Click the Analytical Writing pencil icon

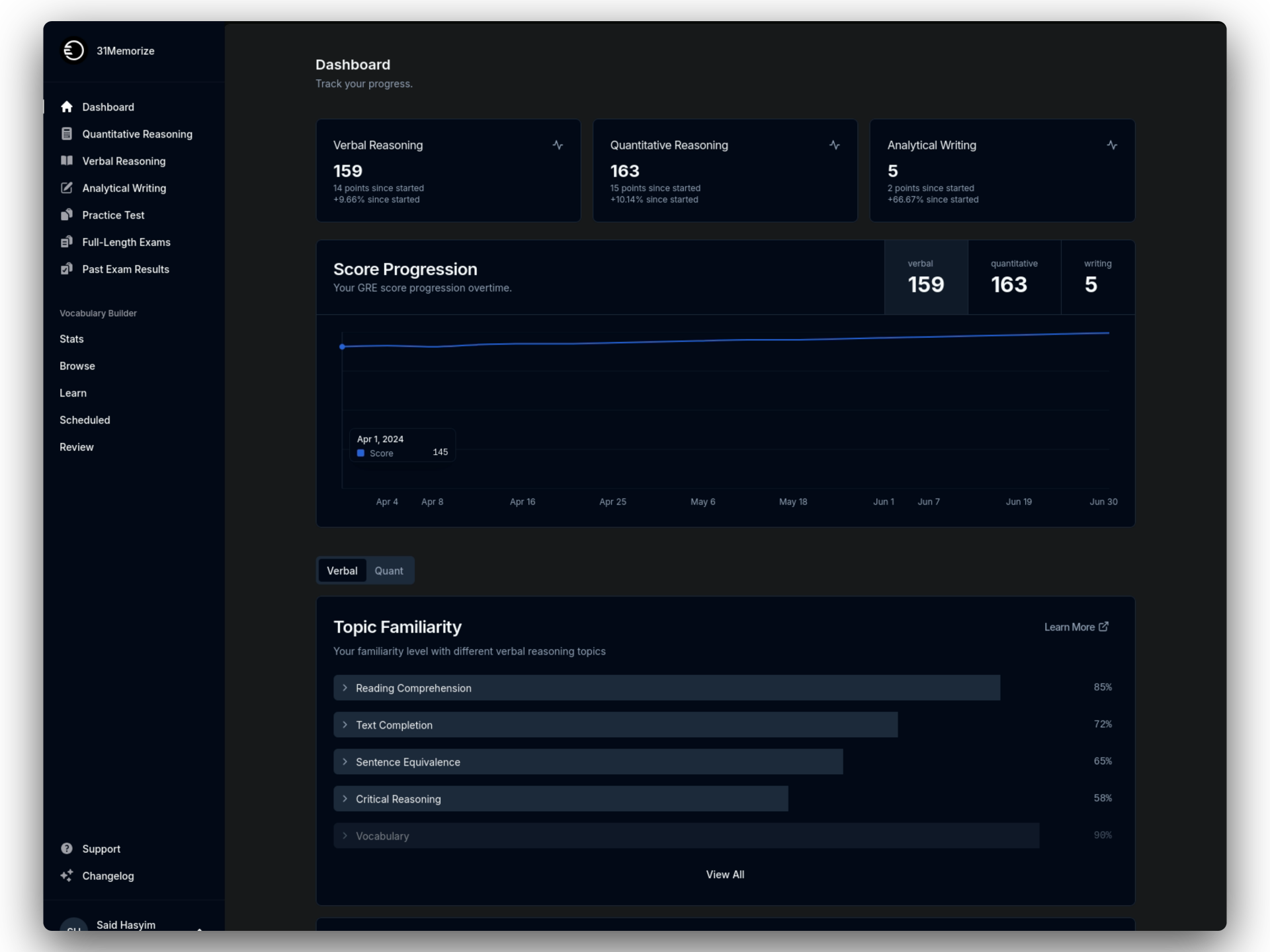click(x=67, y=188)
